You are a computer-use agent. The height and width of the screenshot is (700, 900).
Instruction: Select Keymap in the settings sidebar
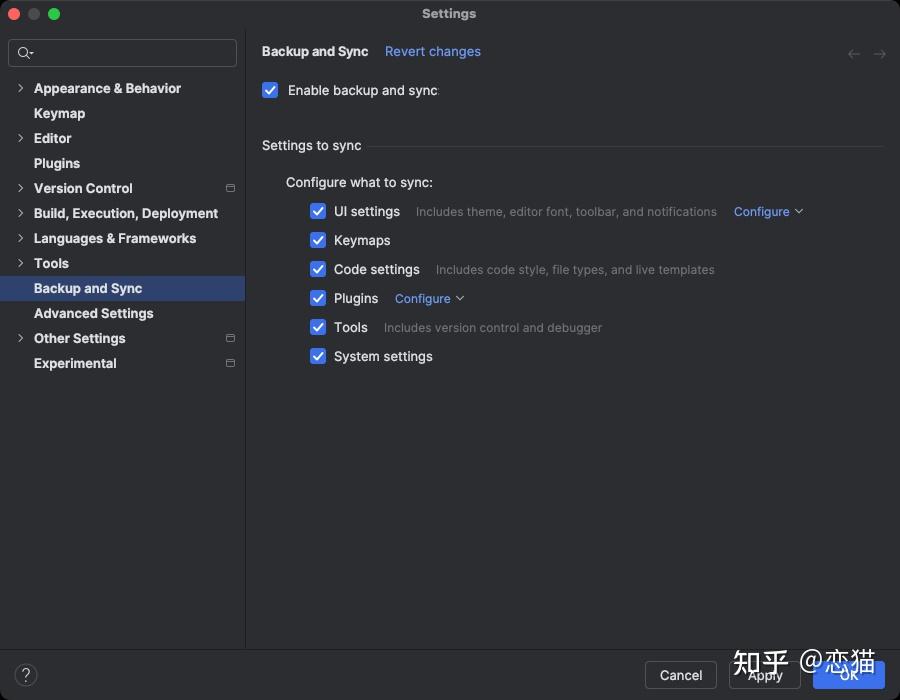(x=59, y=113)
